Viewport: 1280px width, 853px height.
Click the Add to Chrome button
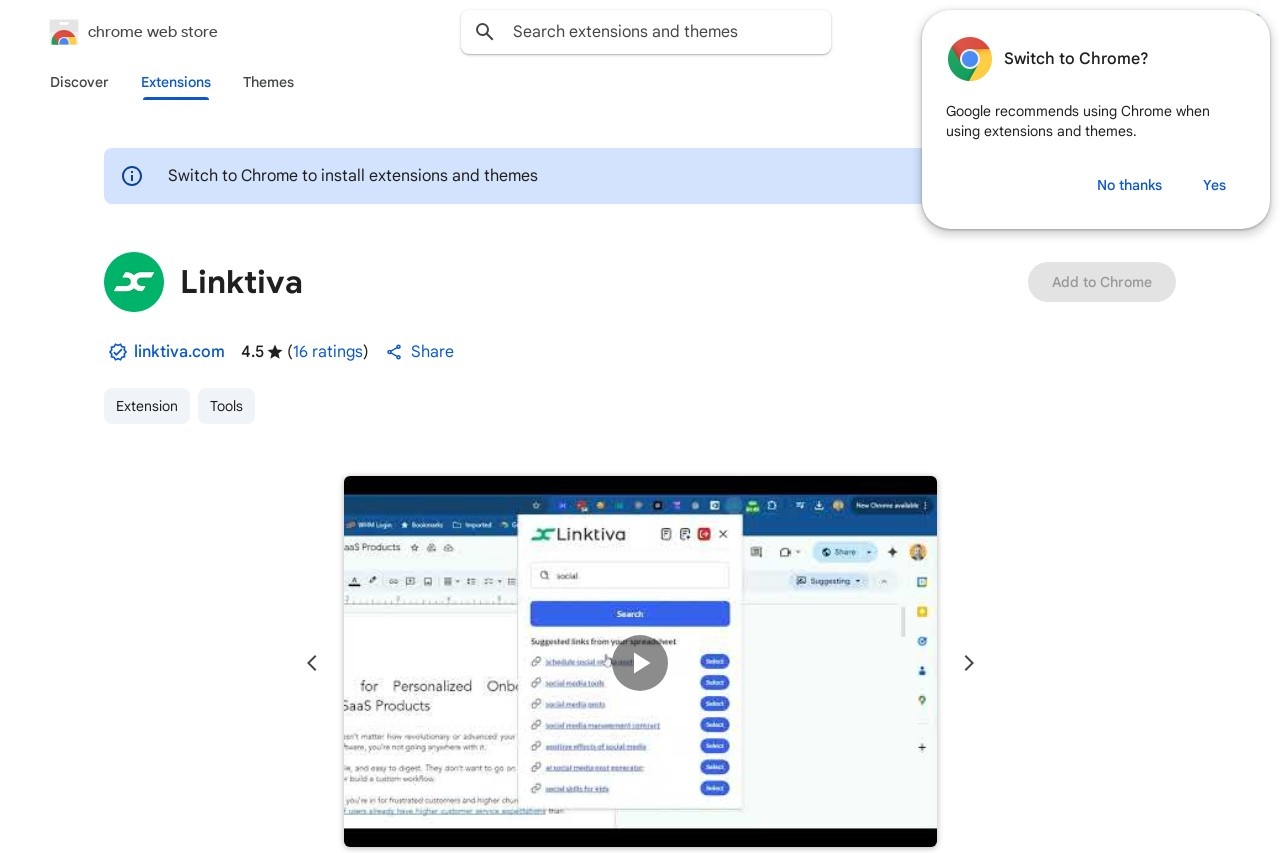click(1102, 282)
